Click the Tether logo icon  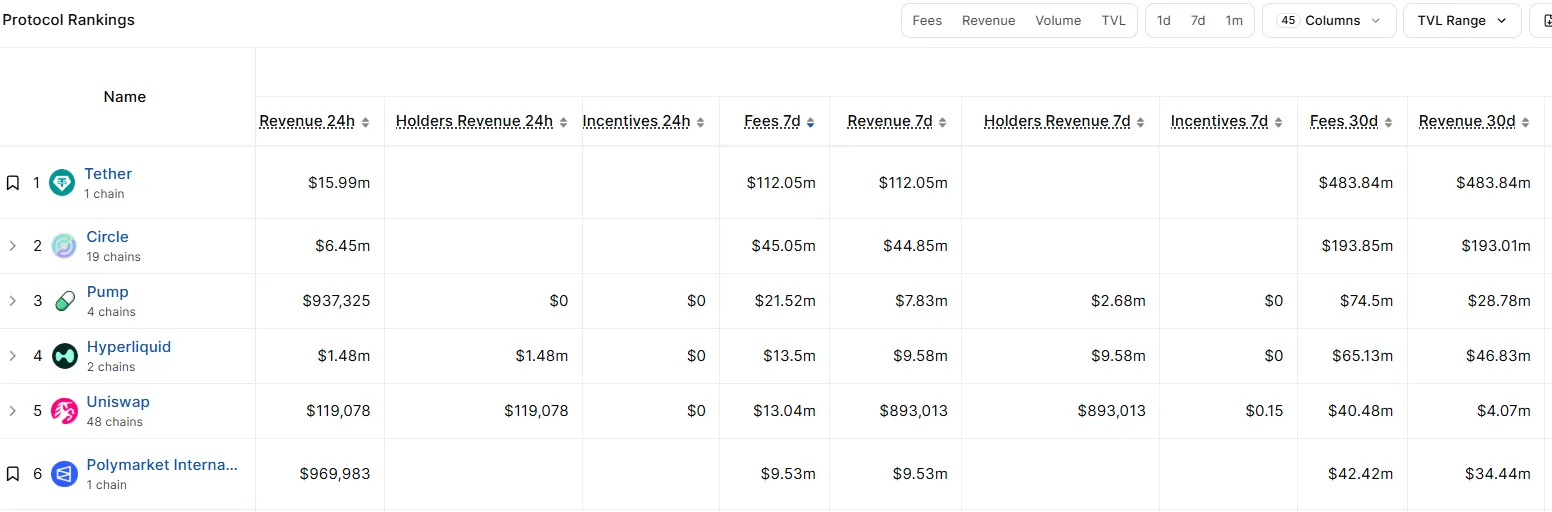tap(63, 183)
